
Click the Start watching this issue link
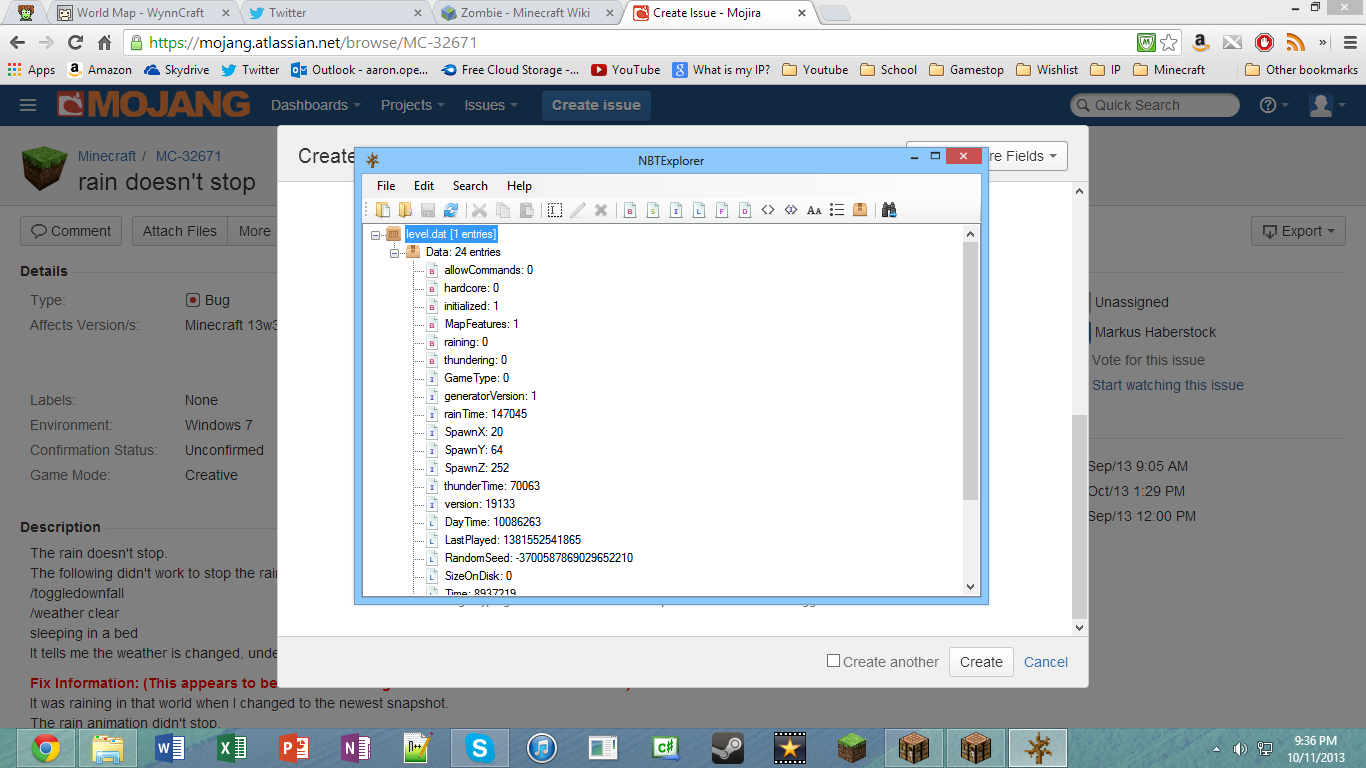[x=1168, y=385]
